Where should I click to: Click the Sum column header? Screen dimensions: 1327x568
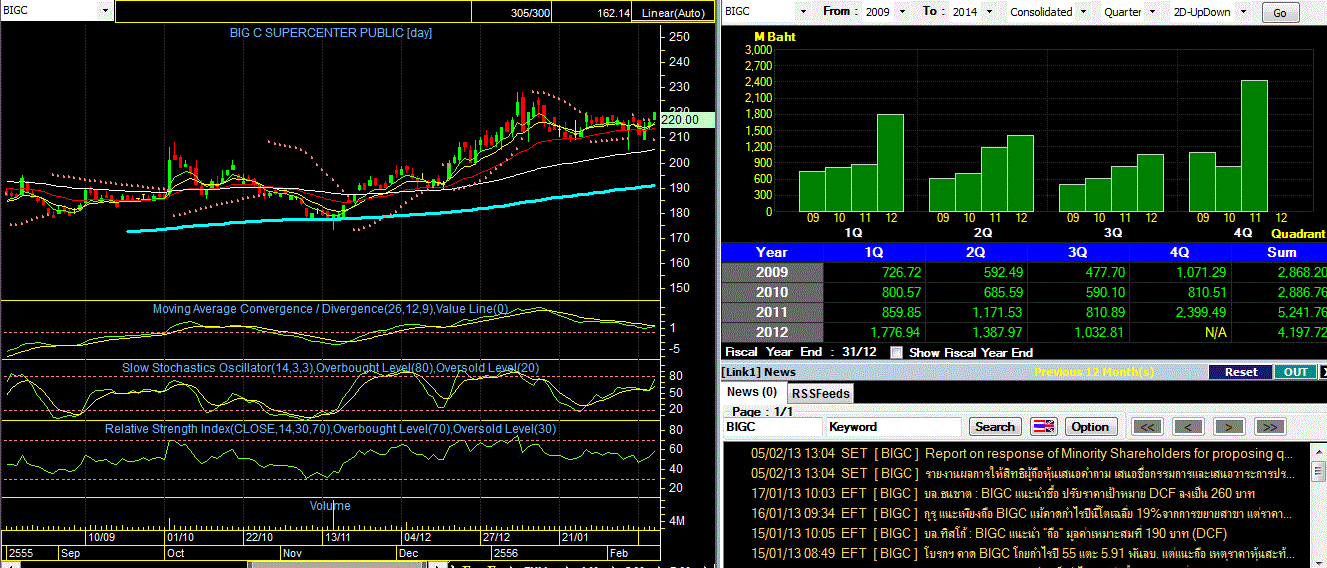pos(1280,252)
